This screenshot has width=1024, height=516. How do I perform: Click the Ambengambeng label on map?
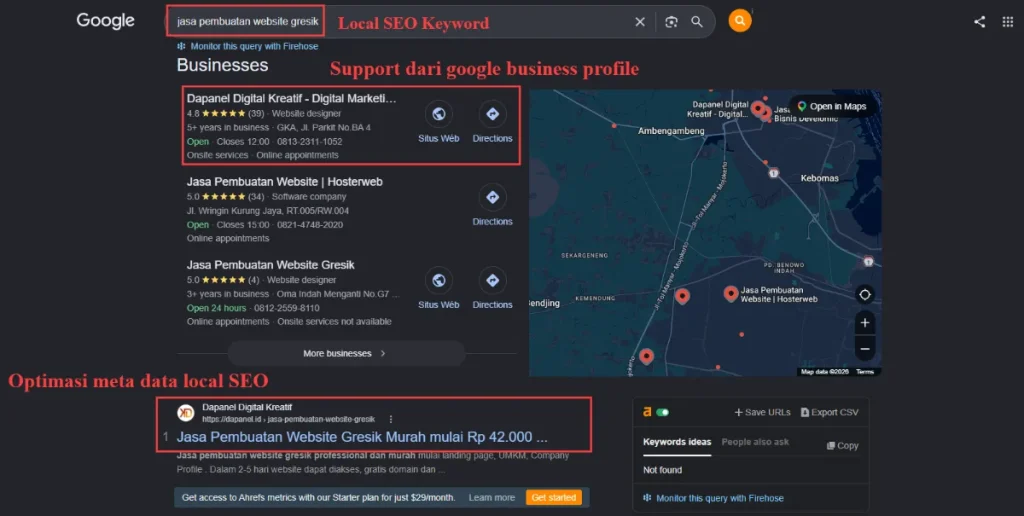(671, 131)
